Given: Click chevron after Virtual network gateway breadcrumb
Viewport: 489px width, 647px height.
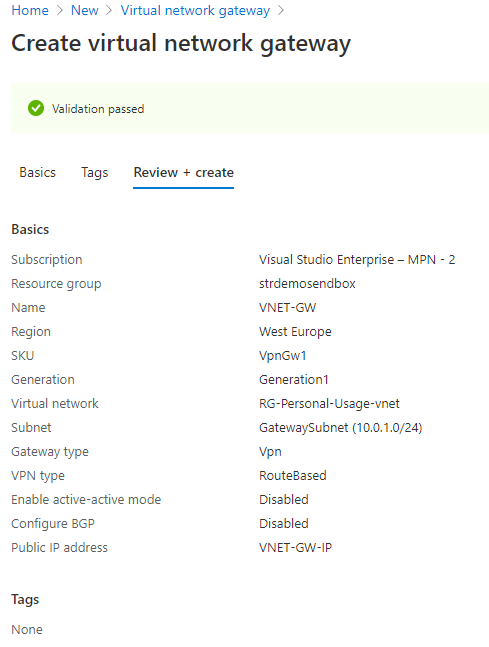Looking at the screenshot, I should pyautogui.click(x=281, y=10).
